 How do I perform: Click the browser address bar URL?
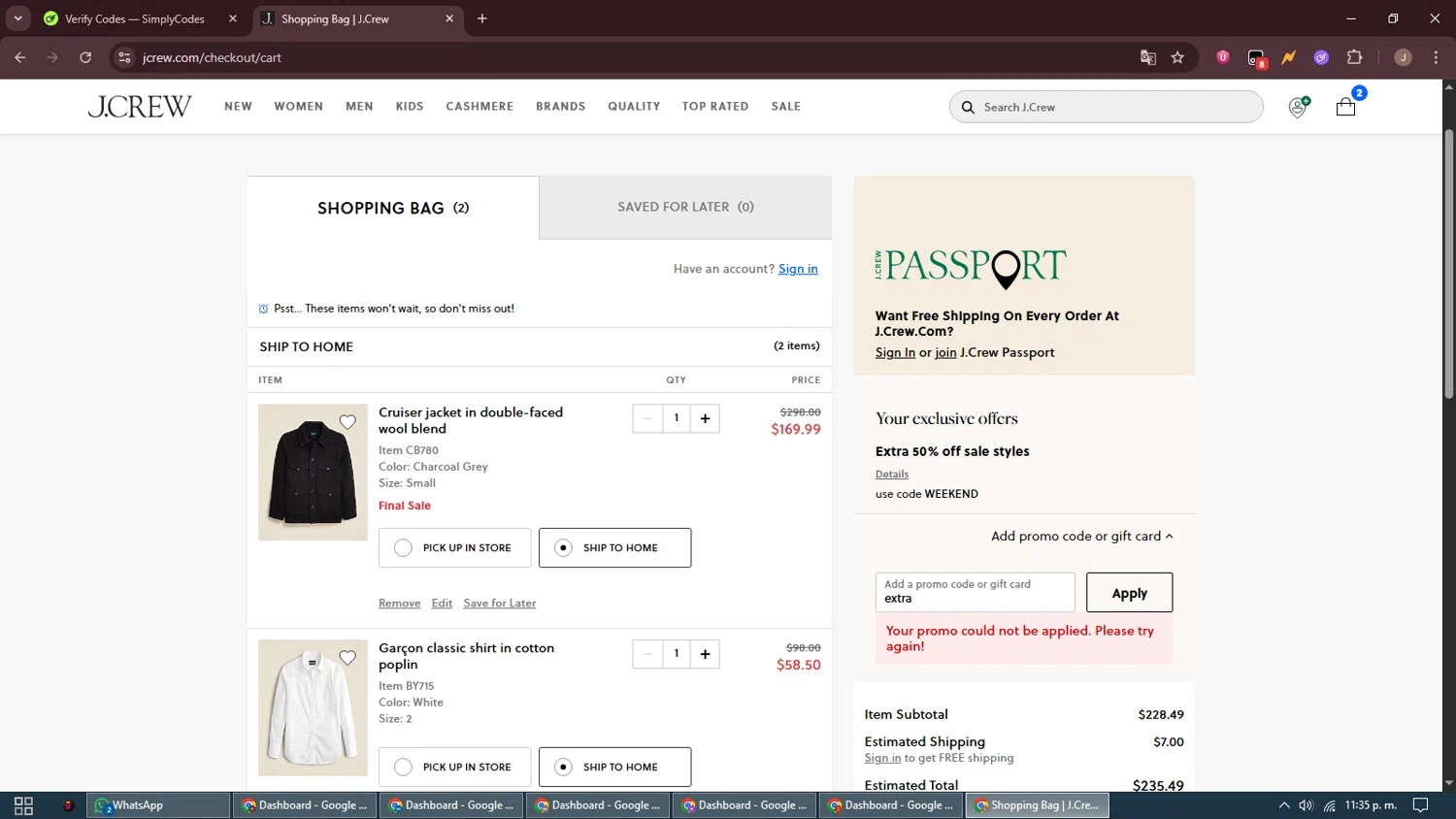click(x=212, y=57)
